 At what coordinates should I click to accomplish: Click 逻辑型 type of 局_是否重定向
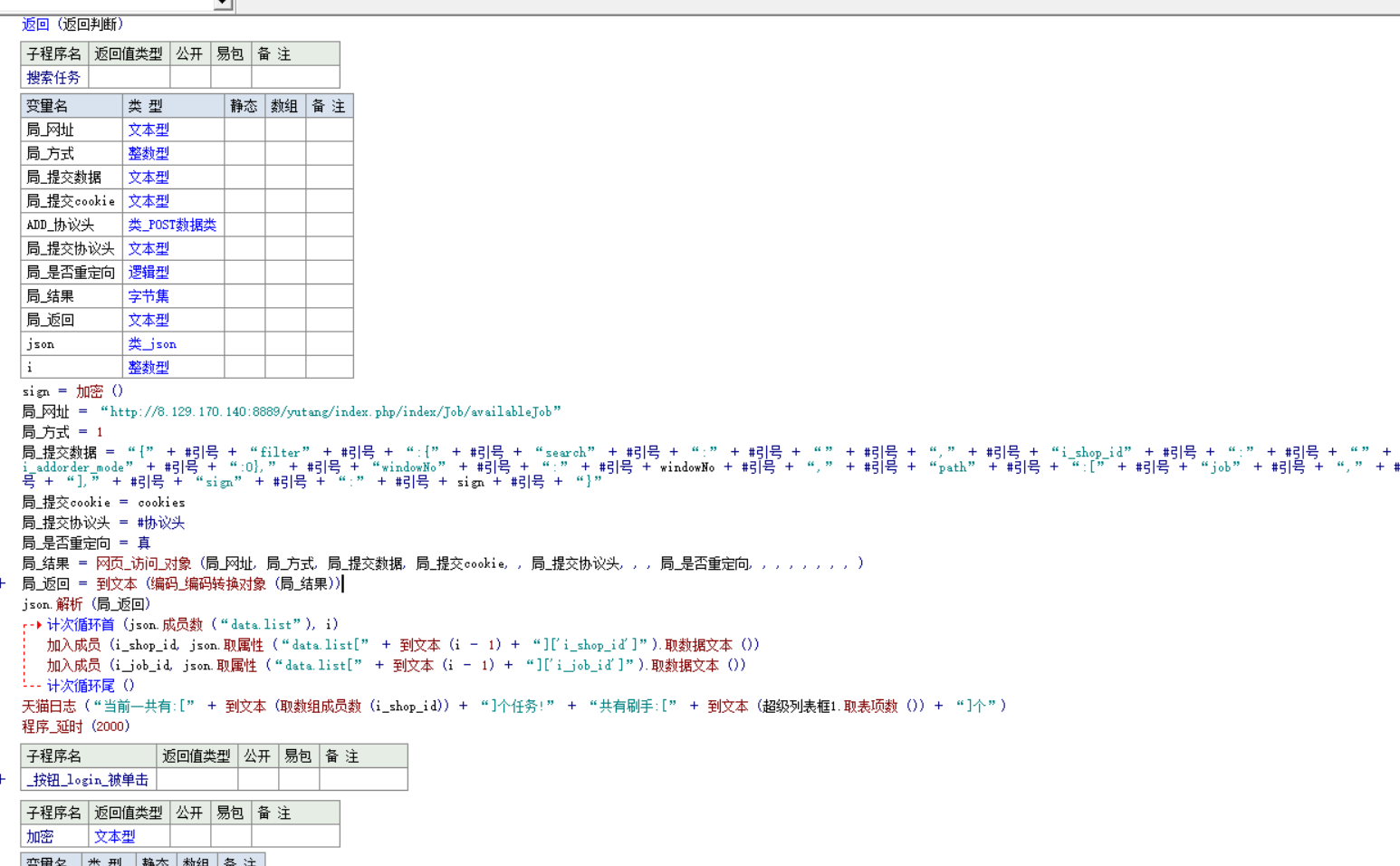coord(149,272)
